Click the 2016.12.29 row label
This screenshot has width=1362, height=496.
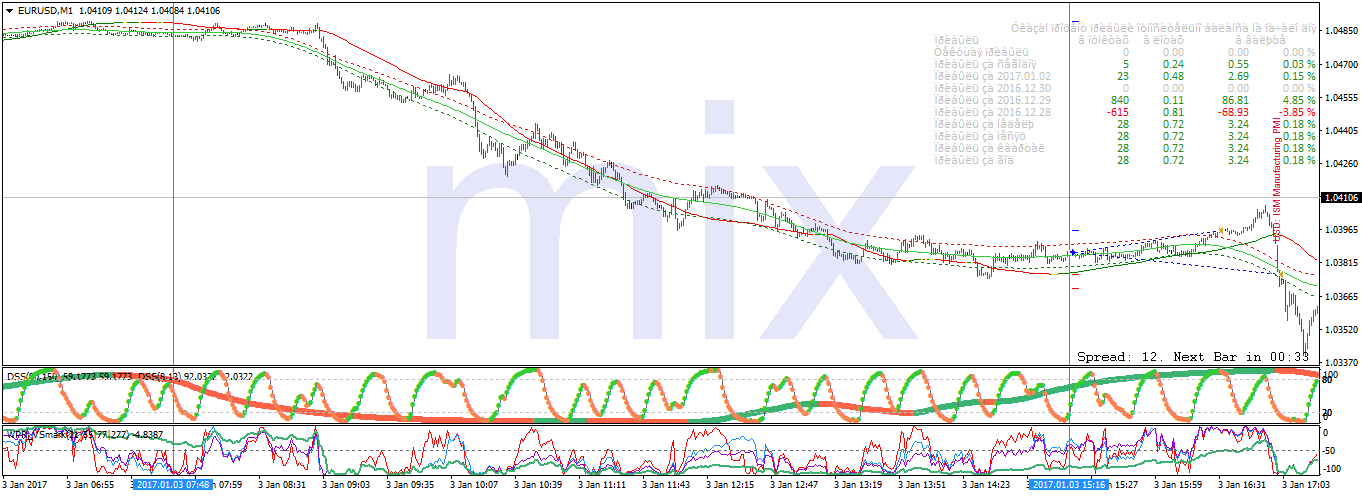pos(992,100)
